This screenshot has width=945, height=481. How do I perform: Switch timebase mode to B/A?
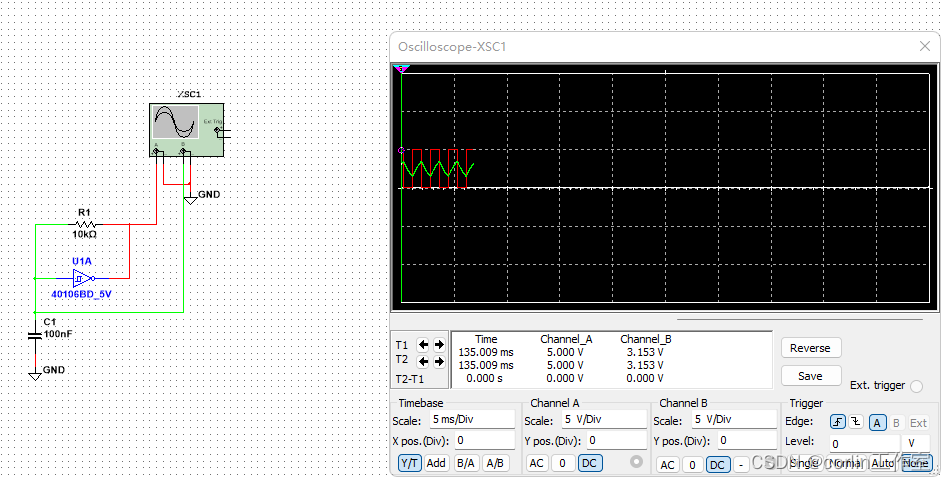465,463
